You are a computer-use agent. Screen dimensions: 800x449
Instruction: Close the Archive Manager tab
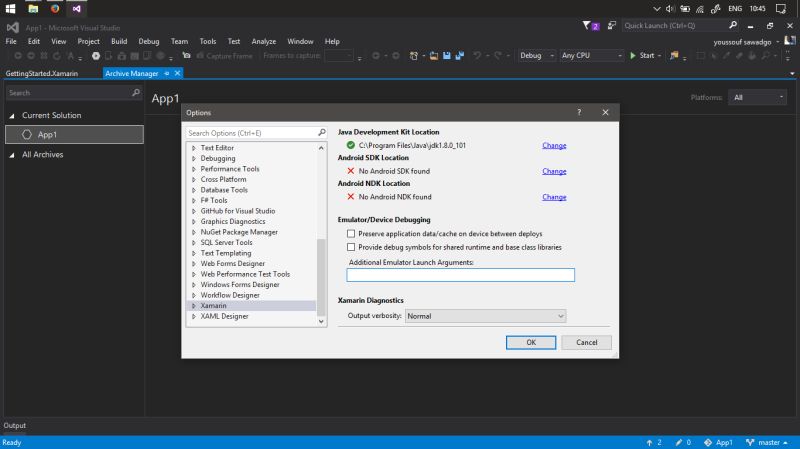point(178,73)
